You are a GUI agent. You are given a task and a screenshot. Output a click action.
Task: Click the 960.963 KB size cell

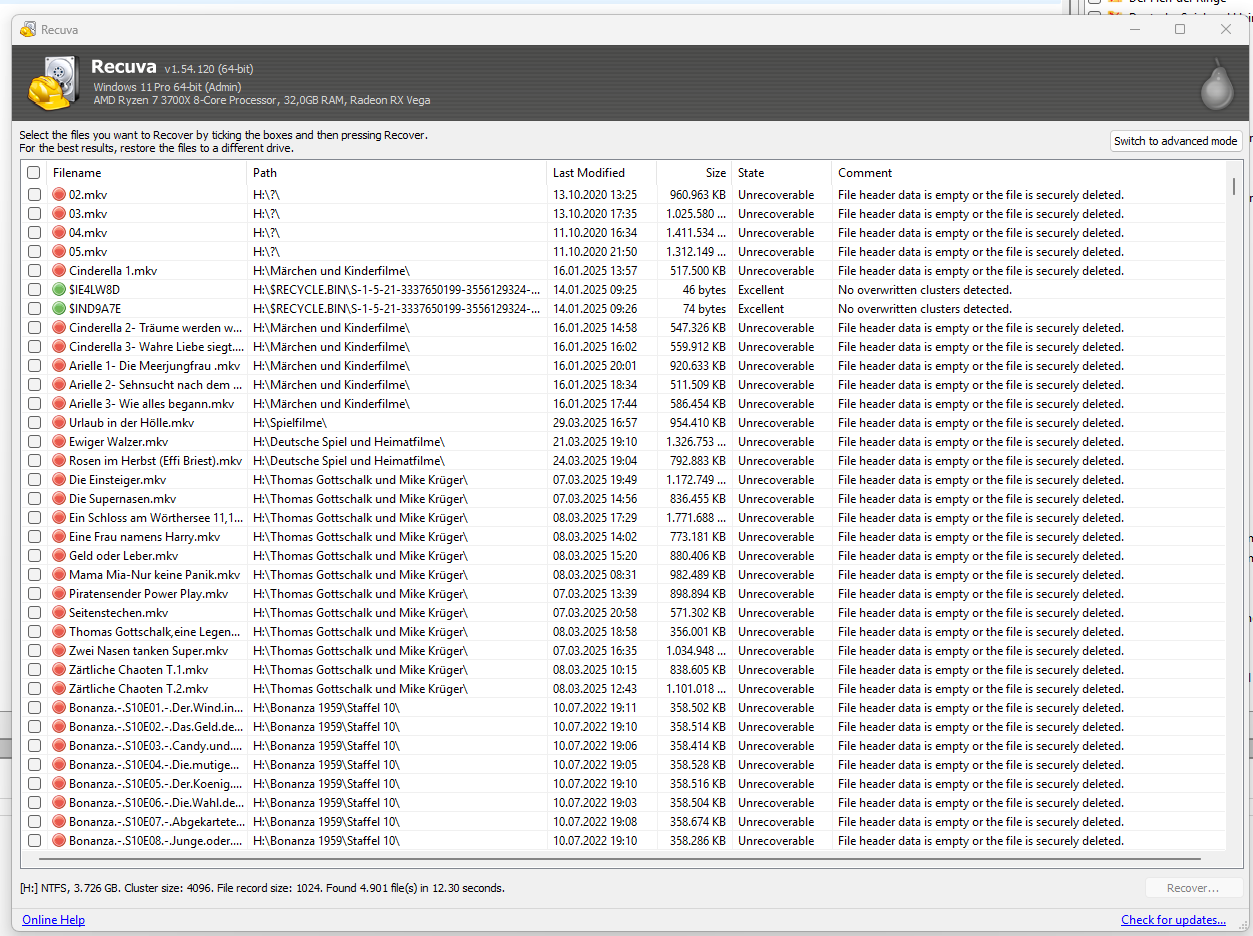click(697, 195)
